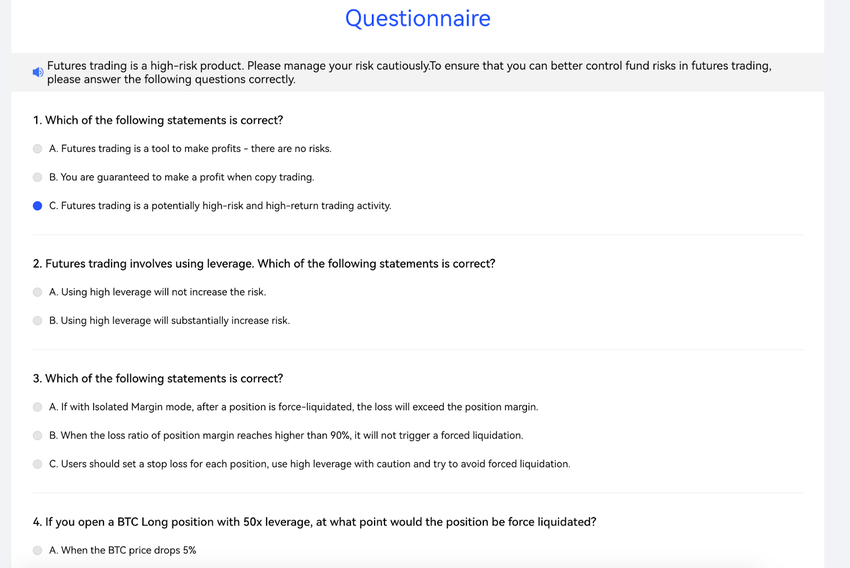Click the futures high-risk notice banner text
This screenshot has width=850, height=568.
coord(409,73)
